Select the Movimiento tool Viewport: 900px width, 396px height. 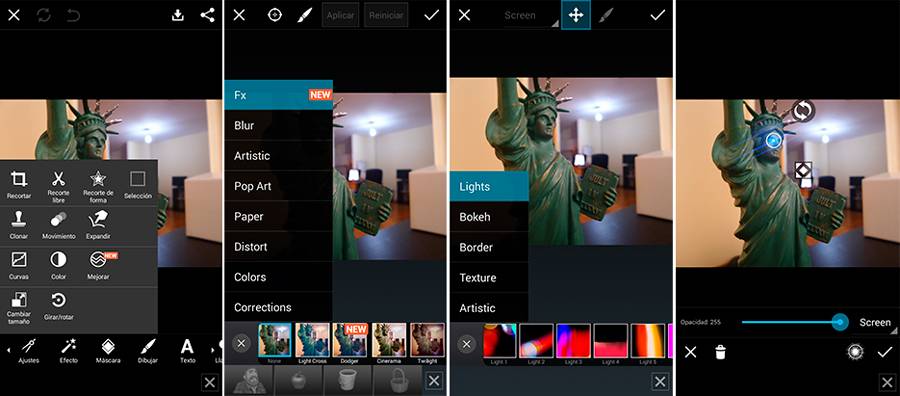[x=59, y=224]
